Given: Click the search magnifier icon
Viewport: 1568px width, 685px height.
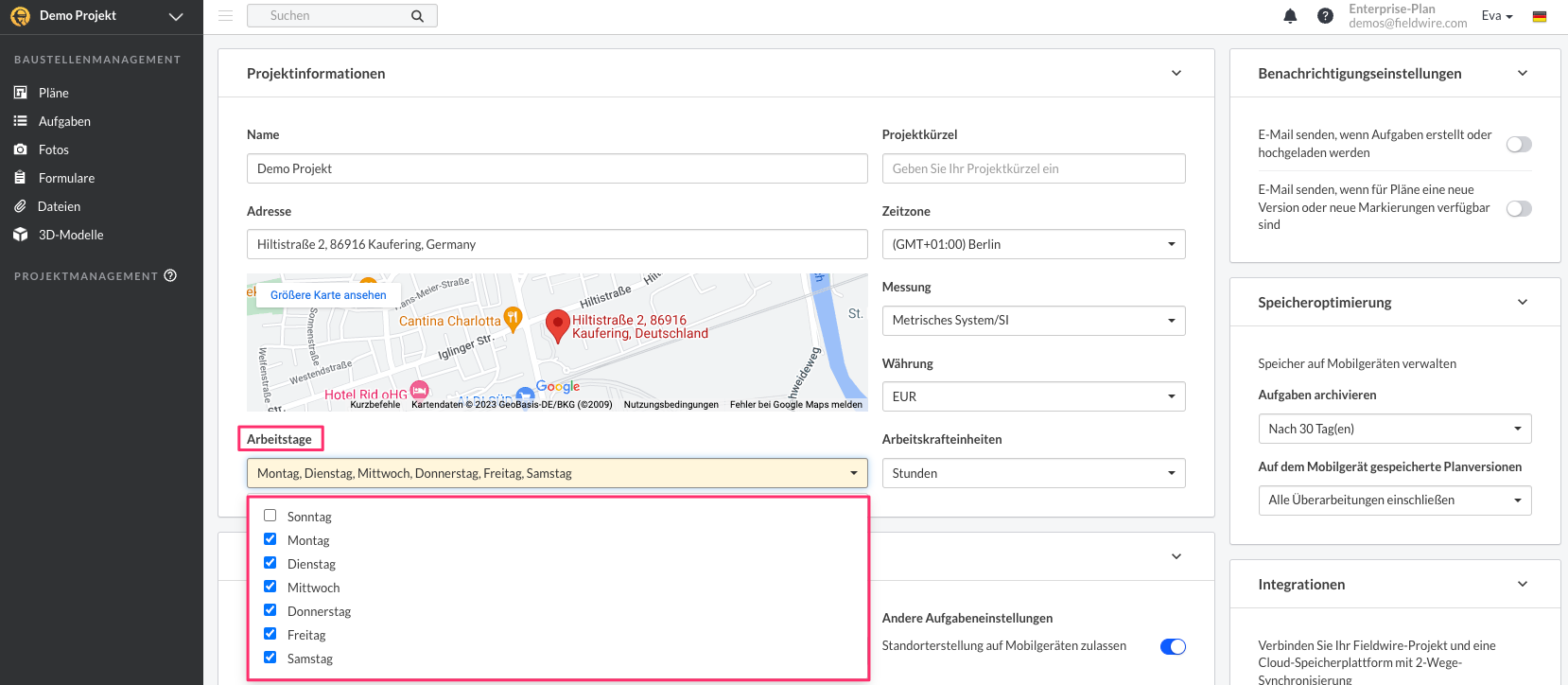Looking at the screenshot, I should pyautogui.click(x=417, y=16).
